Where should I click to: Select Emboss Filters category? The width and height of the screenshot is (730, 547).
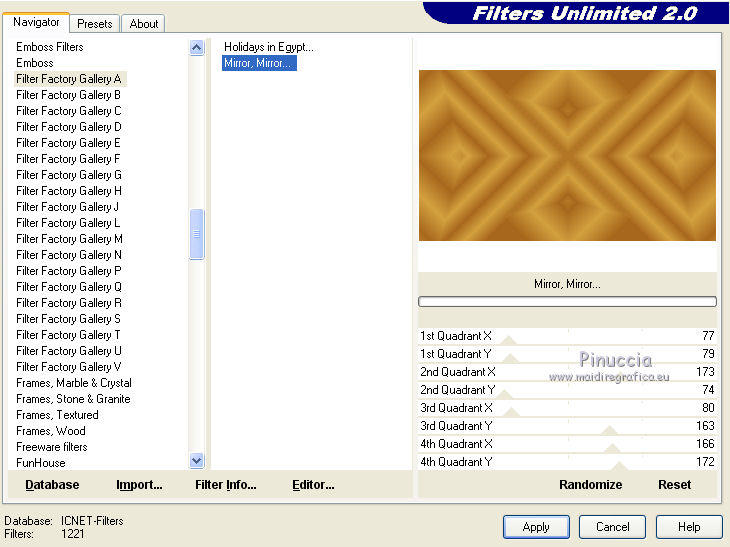pyautogui.click(x=50, y=47)
